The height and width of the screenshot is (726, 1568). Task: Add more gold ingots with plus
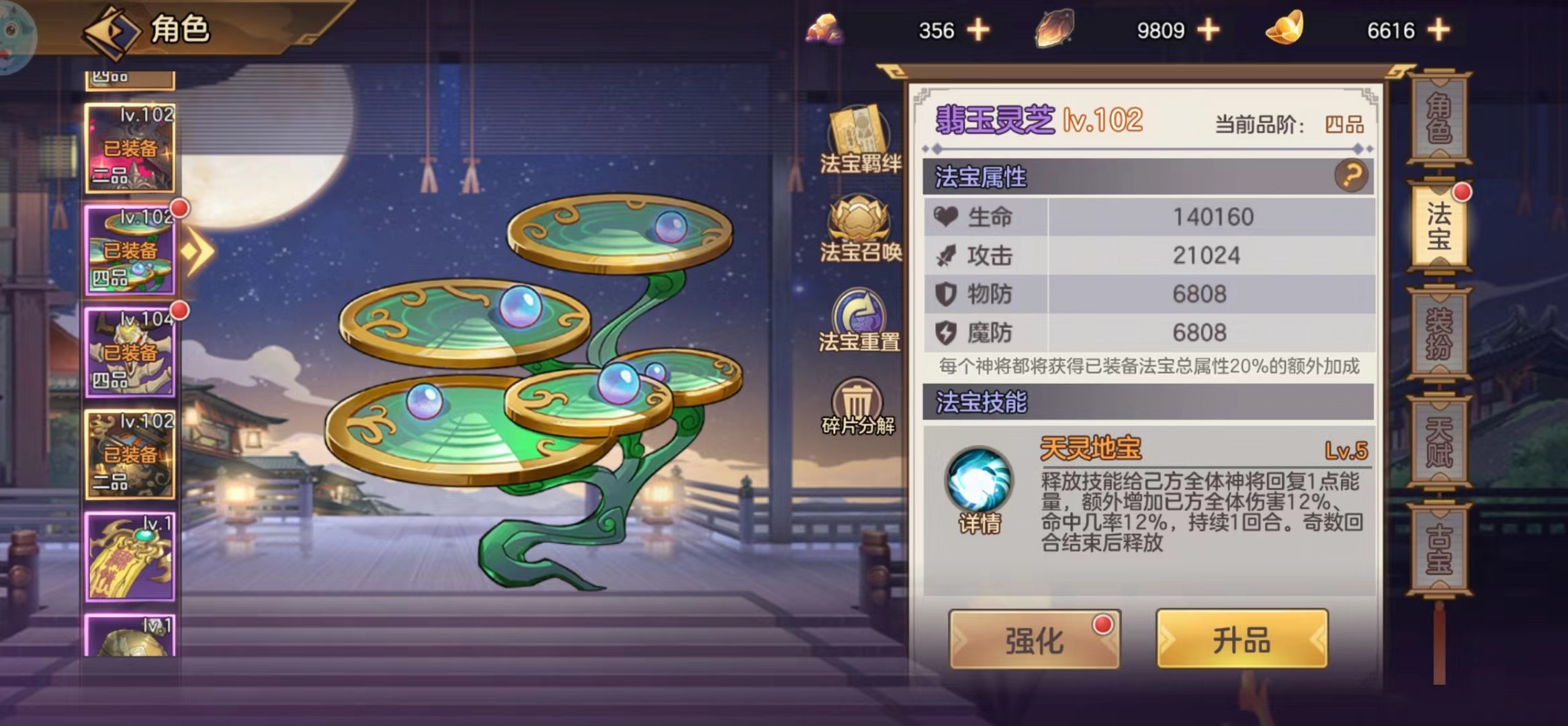[x=1438, y=30]
